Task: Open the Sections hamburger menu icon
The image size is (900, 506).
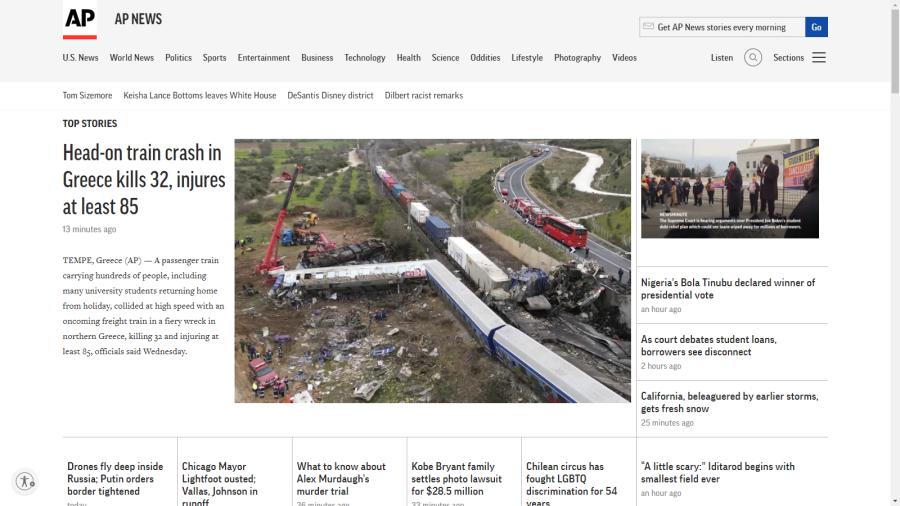Action: pyautogui.click(x=819, y=57)
